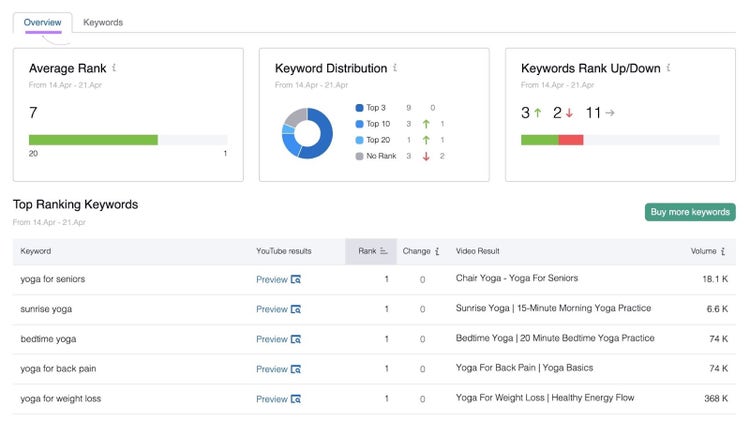Image resolution: width=750 pixels, height=421 pixels.
Task: Click the YouTube results column header
Action: [284, 251]
